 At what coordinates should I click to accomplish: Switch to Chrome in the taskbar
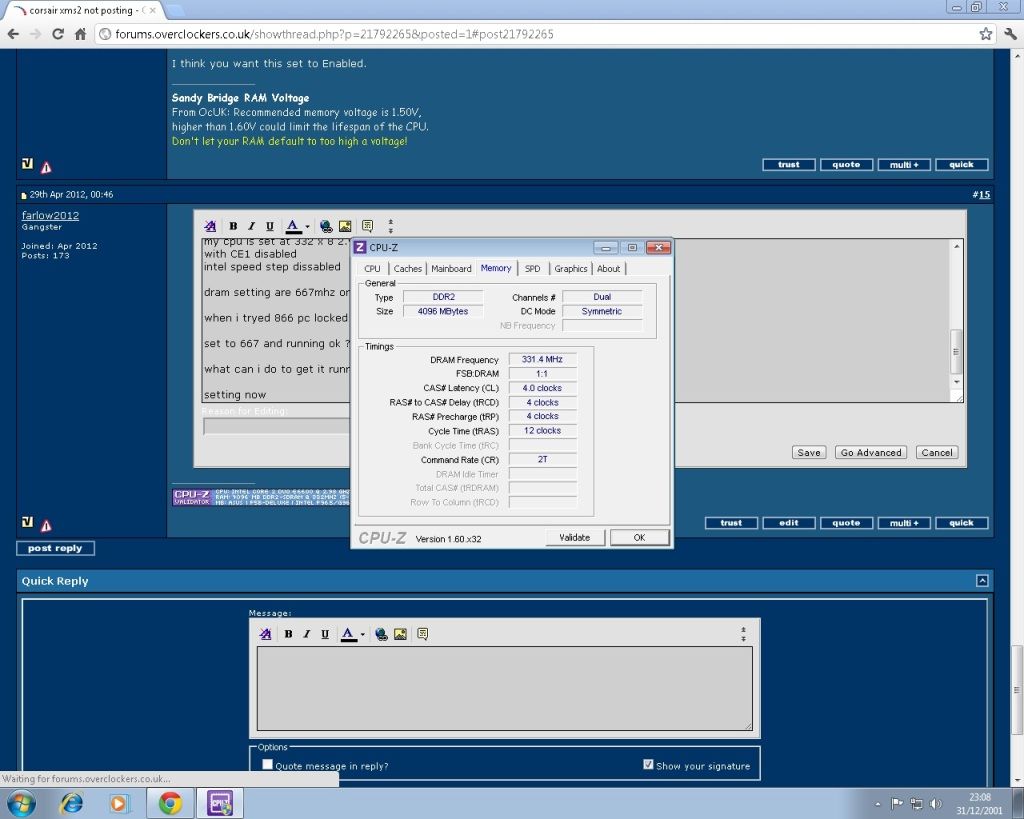click(170, 803)
